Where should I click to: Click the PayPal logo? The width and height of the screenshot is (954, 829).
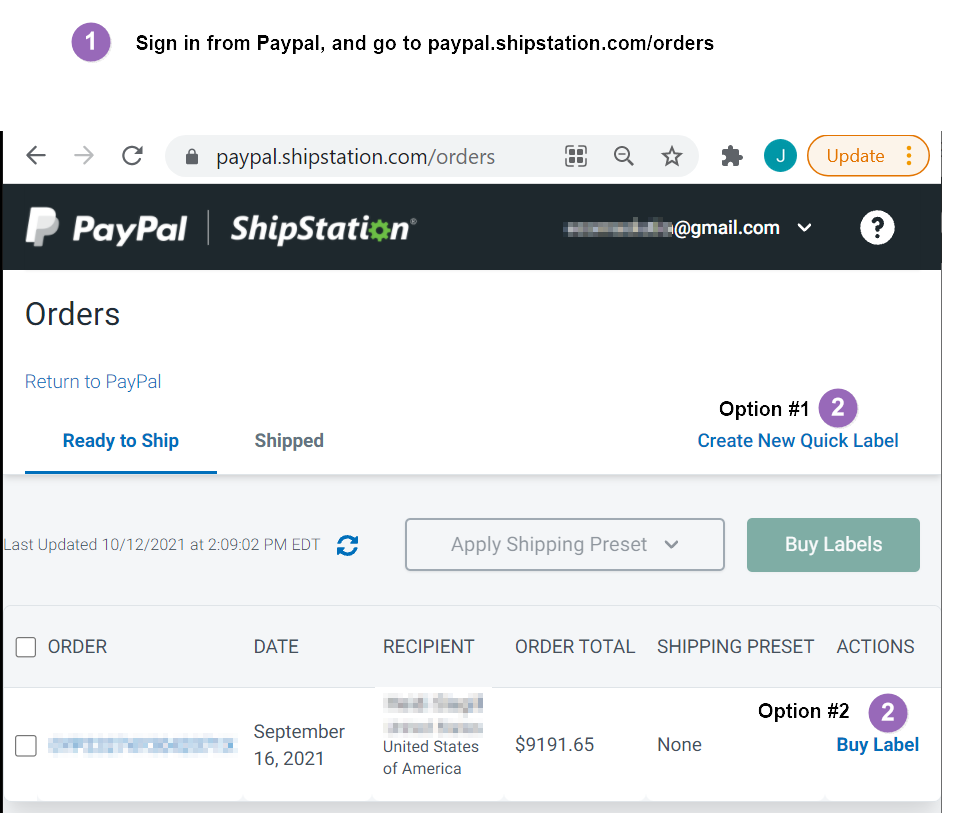tap(106, 228)
